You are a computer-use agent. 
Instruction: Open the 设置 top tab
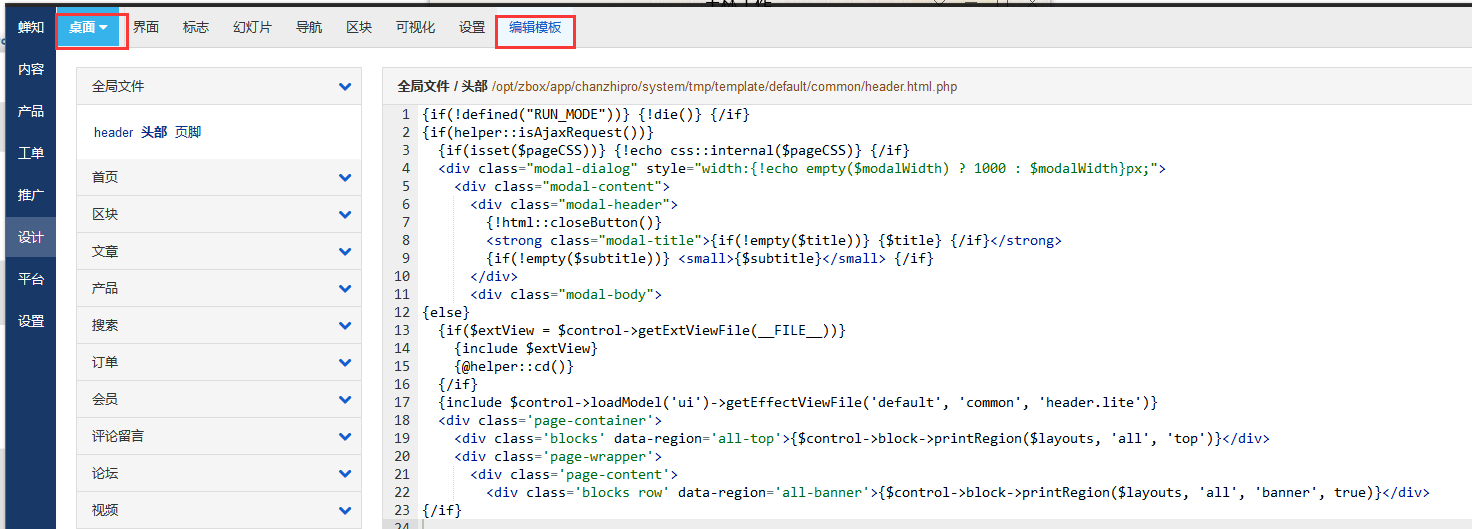tap(472, 27)
